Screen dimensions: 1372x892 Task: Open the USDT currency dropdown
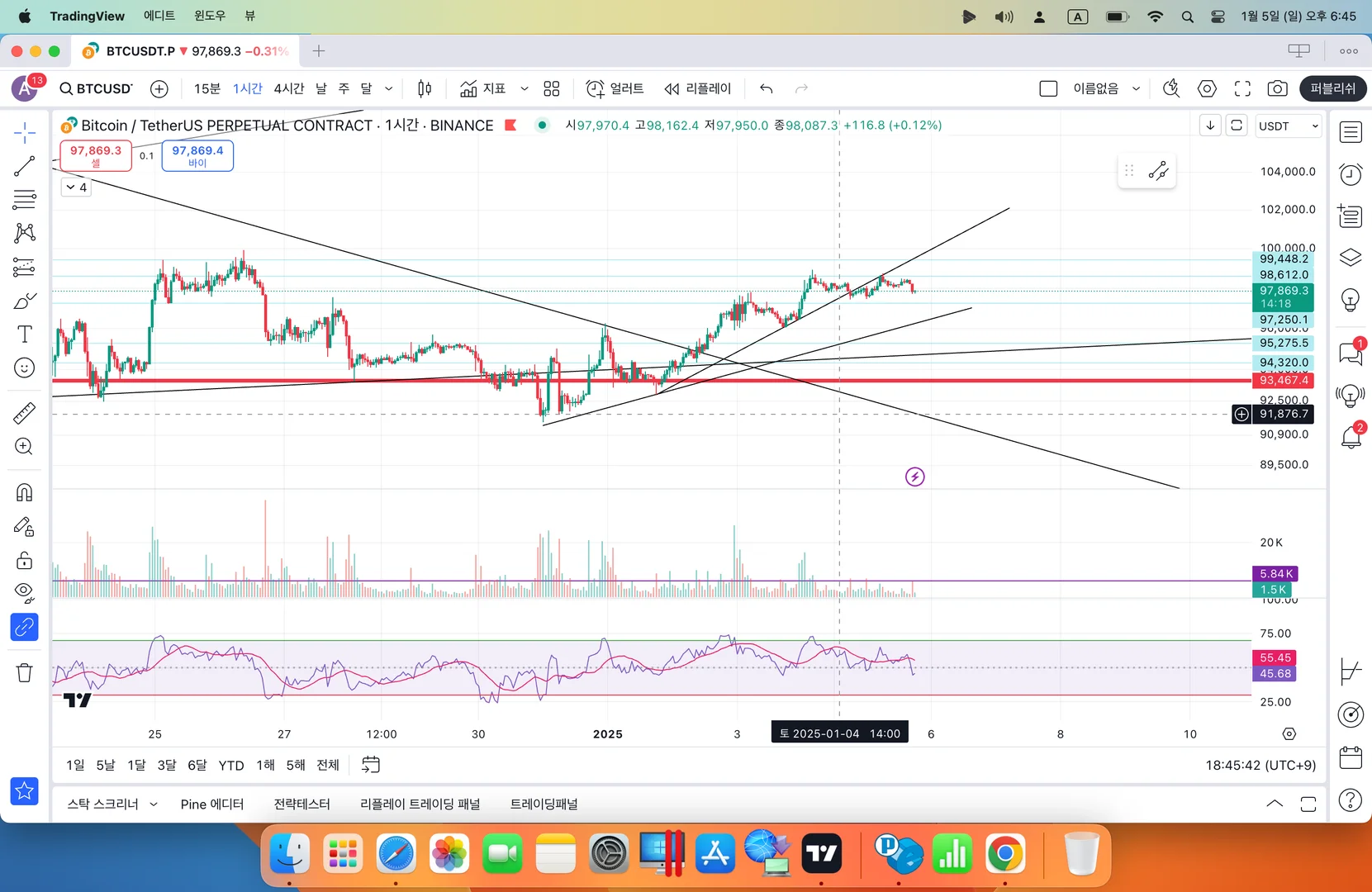coord(1288,126)
